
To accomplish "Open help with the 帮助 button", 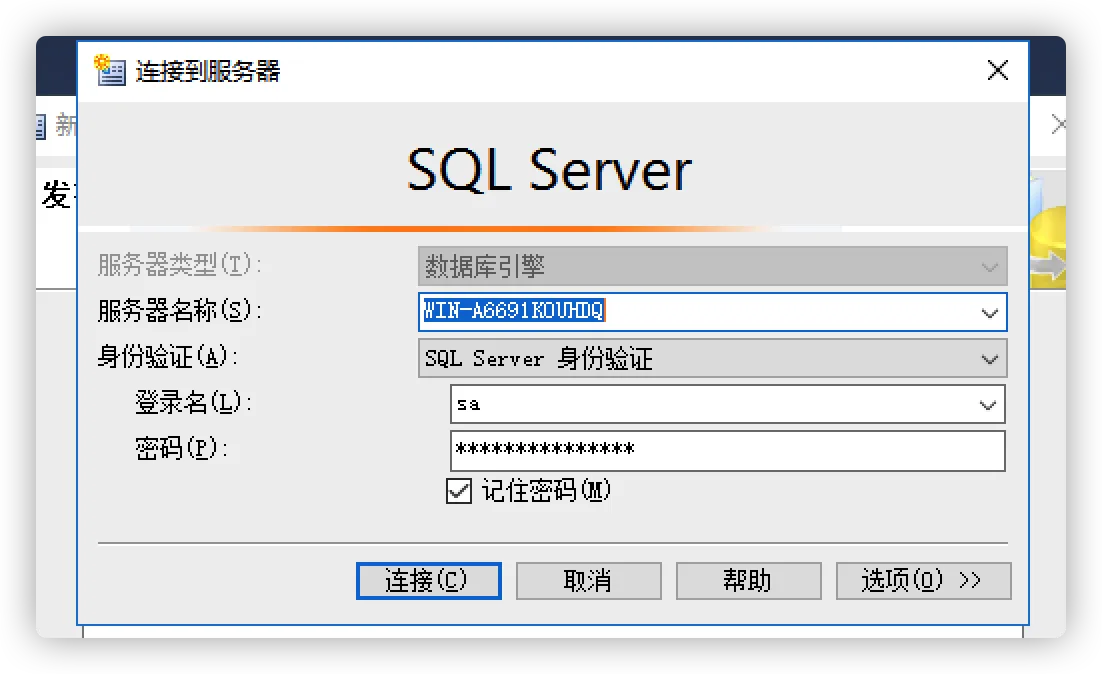I will coord(748,581).
